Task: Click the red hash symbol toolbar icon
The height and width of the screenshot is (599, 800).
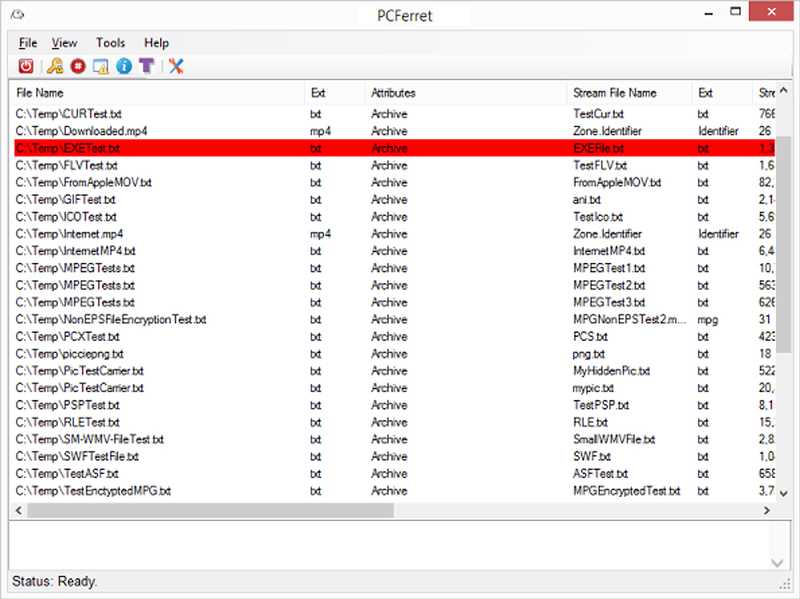Action: 78,66
